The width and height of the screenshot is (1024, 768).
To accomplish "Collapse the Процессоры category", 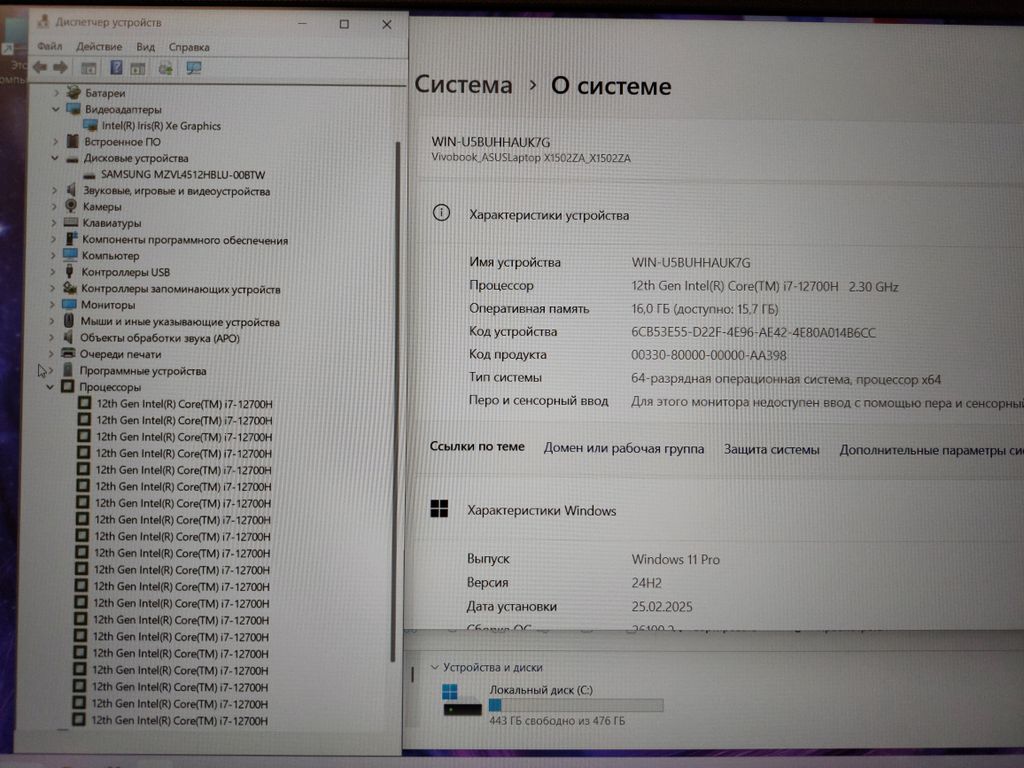I will 51,387.
